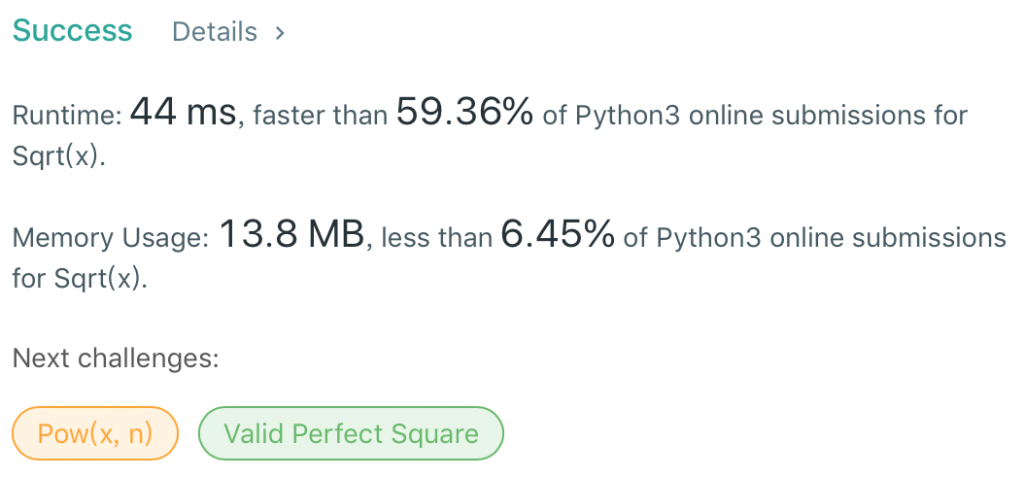Open the Details link
The height and width of the screenshot is (478, 1024).
[214, 32]
